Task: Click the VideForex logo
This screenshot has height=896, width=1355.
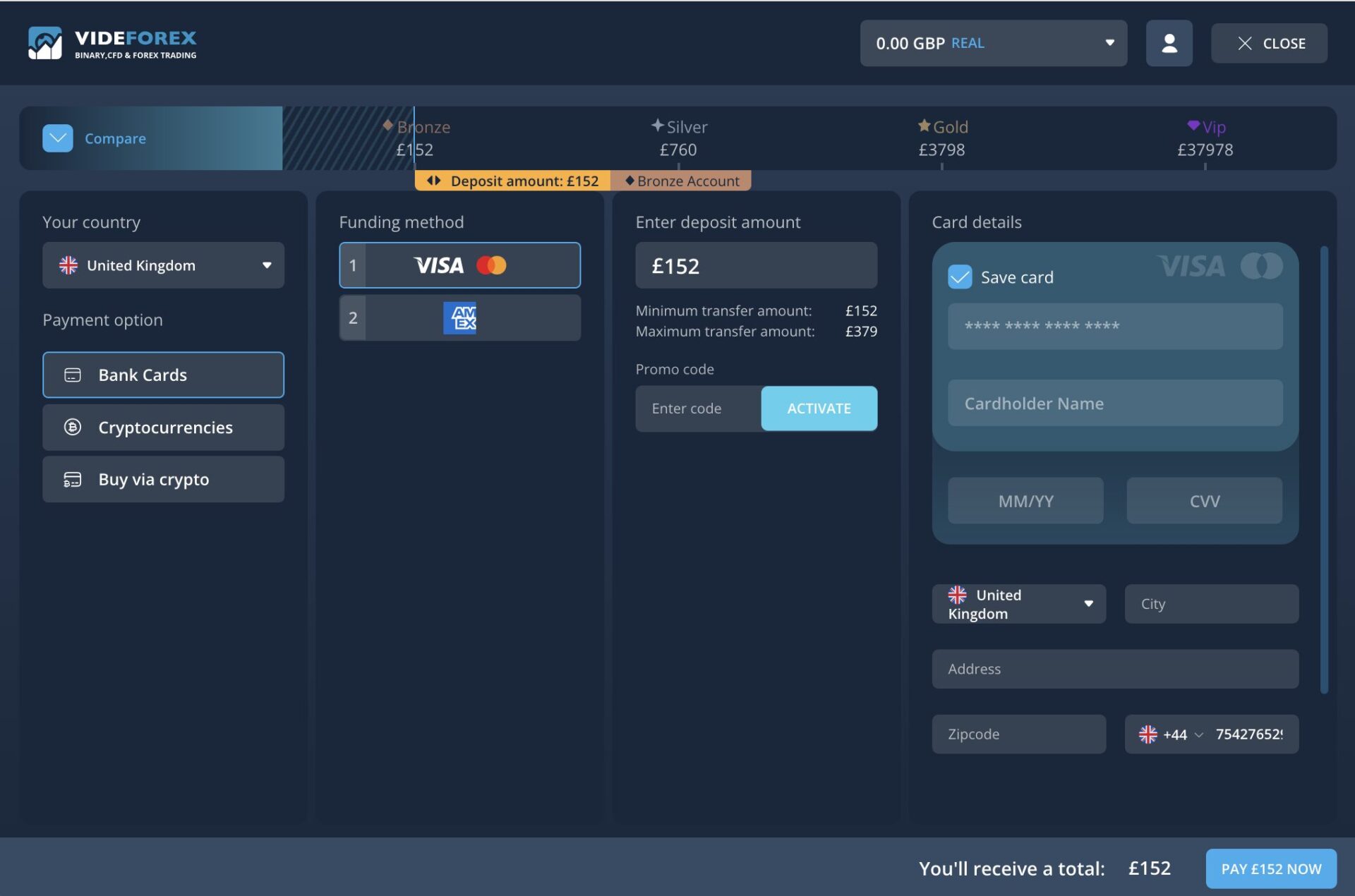Action: (113, 42)
